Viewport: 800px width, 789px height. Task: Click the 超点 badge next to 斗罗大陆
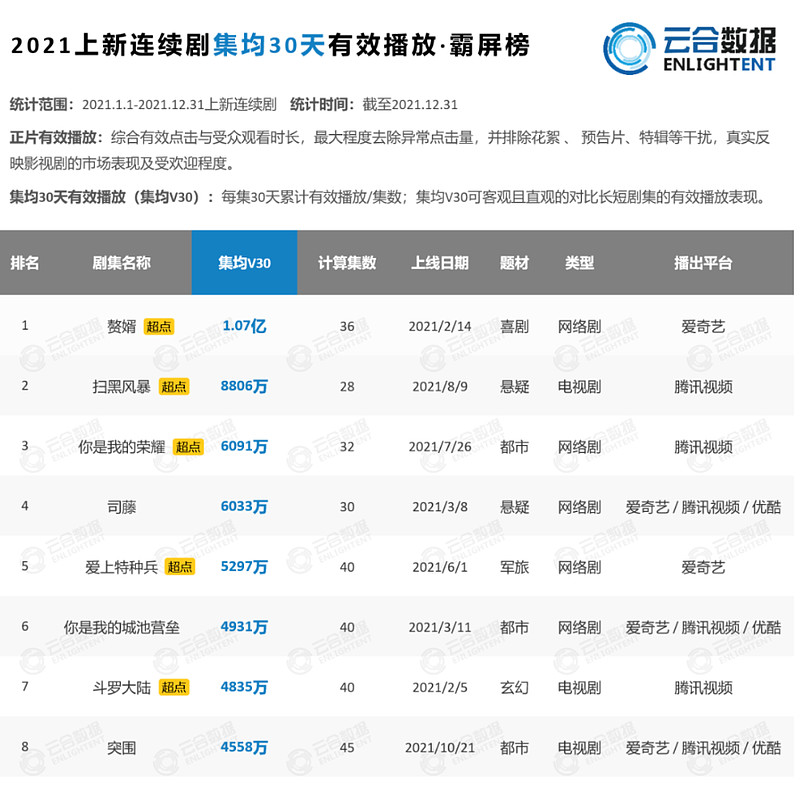[173, 687]
